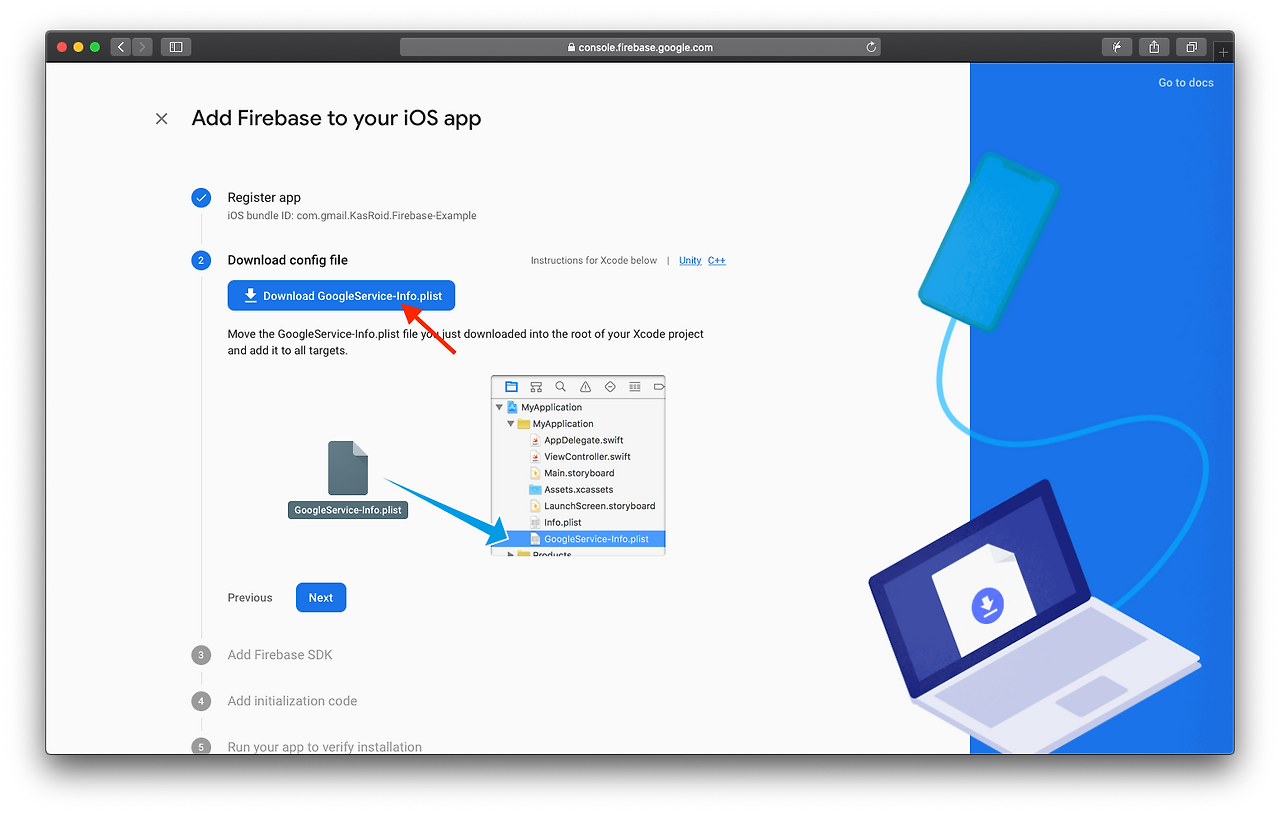Click the Xcode project navigator illustration

coord(578,465)
